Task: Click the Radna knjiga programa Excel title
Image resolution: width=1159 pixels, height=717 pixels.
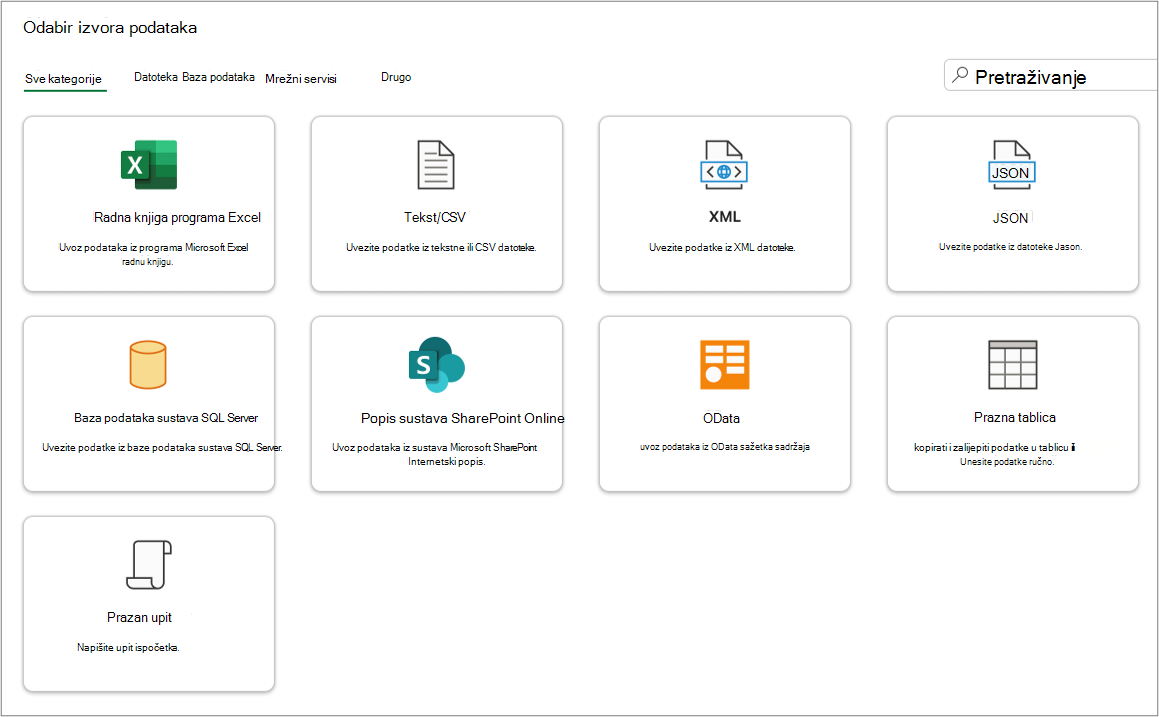Action: click(x=177, y=217)
